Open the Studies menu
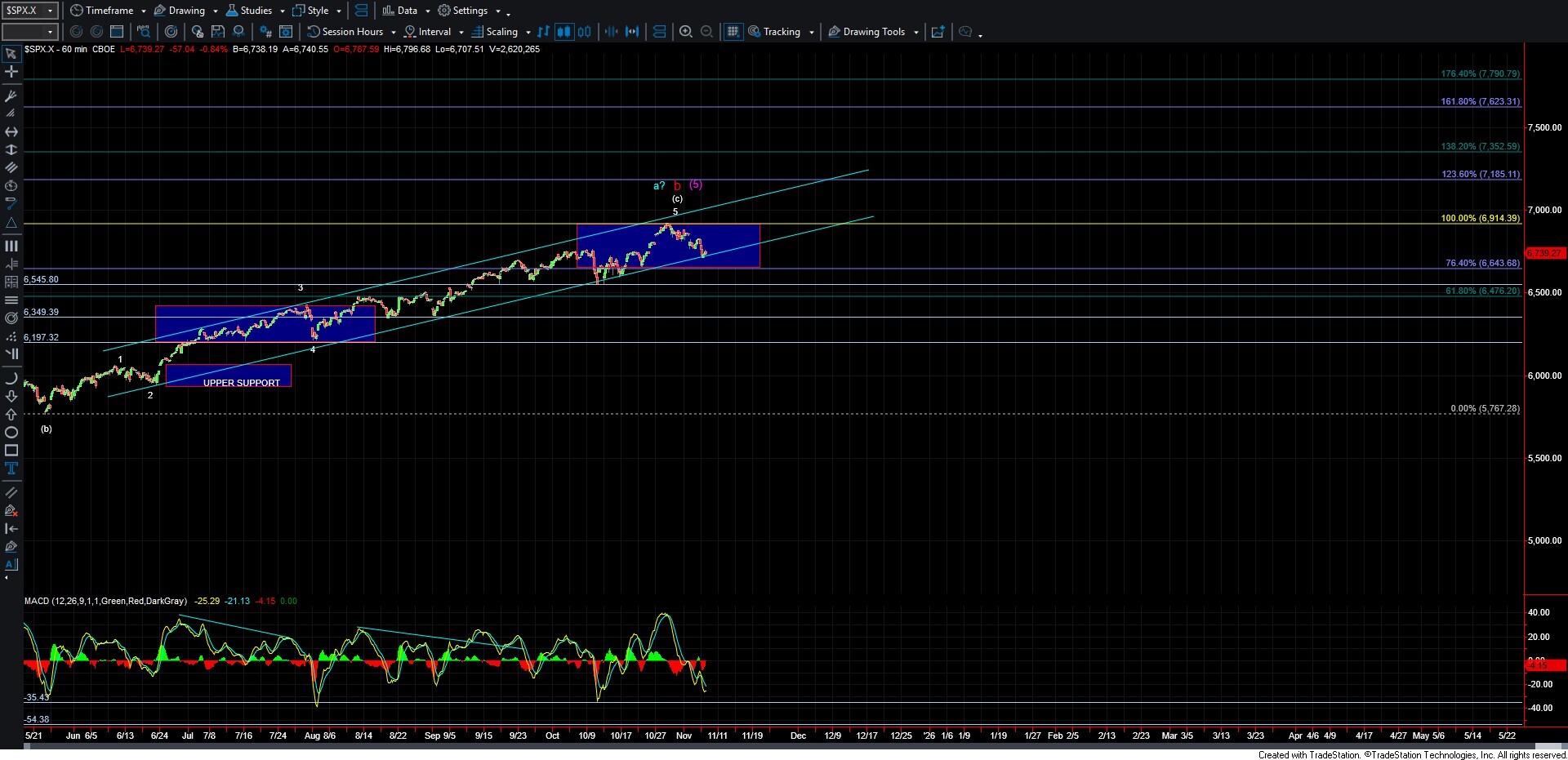The height and width of the screenshot is (760, 1568). [256, 11]
